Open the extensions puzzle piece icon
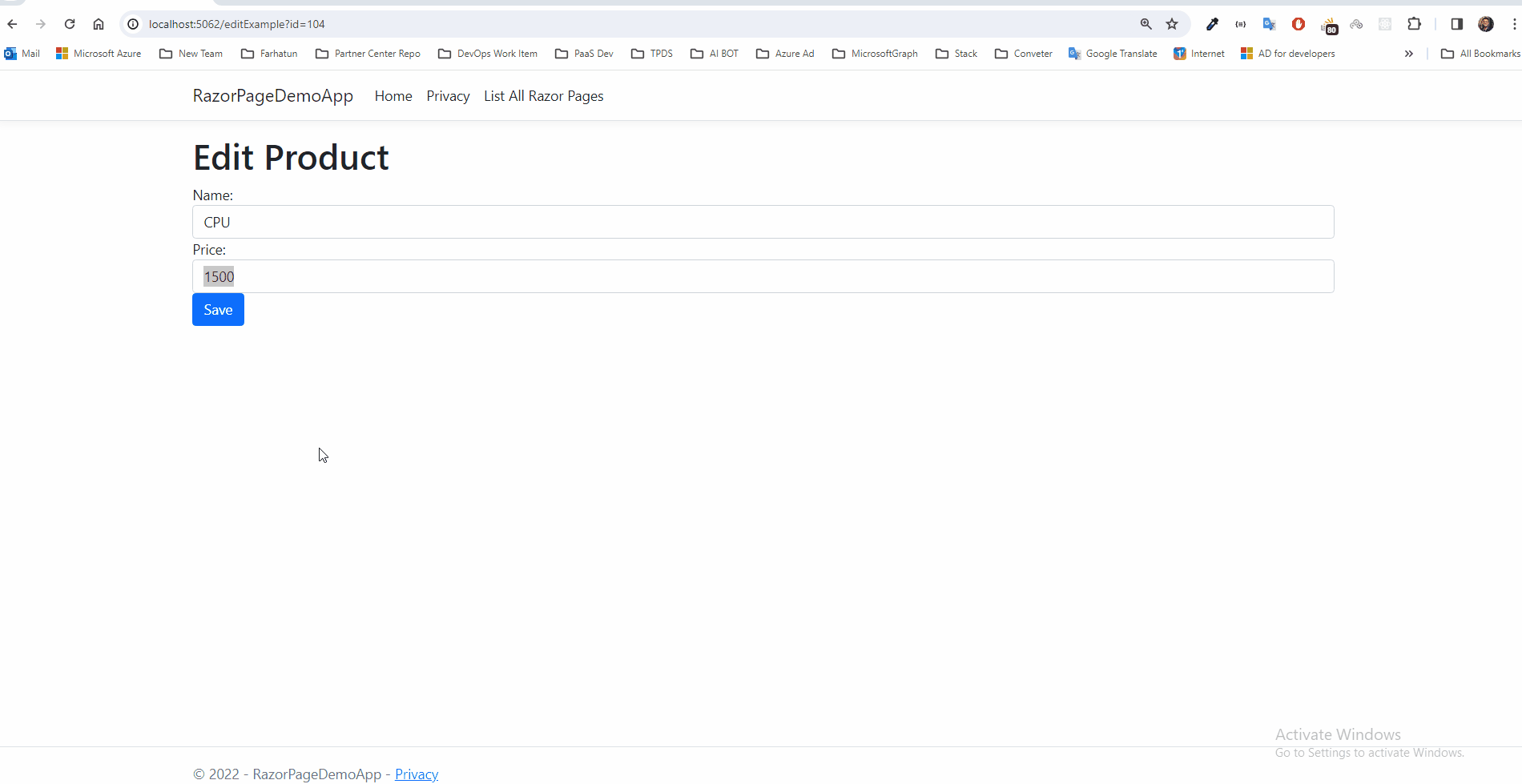1522x784 pixels. (x=1414, y=24)
